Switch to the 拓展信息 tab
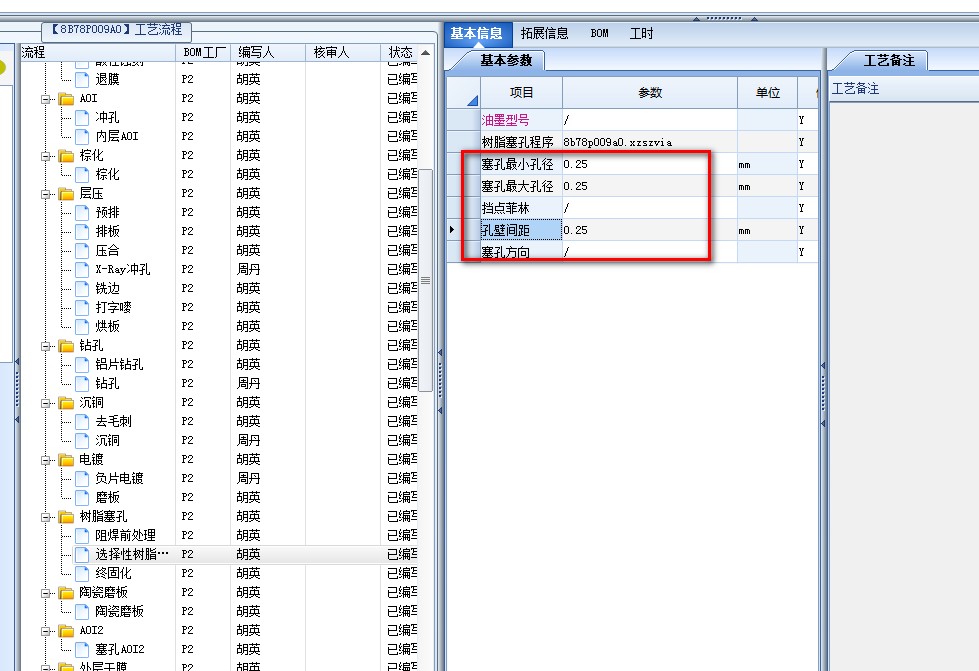The width and height of the screenshot is (979, 671). click(x=544, y=33)
